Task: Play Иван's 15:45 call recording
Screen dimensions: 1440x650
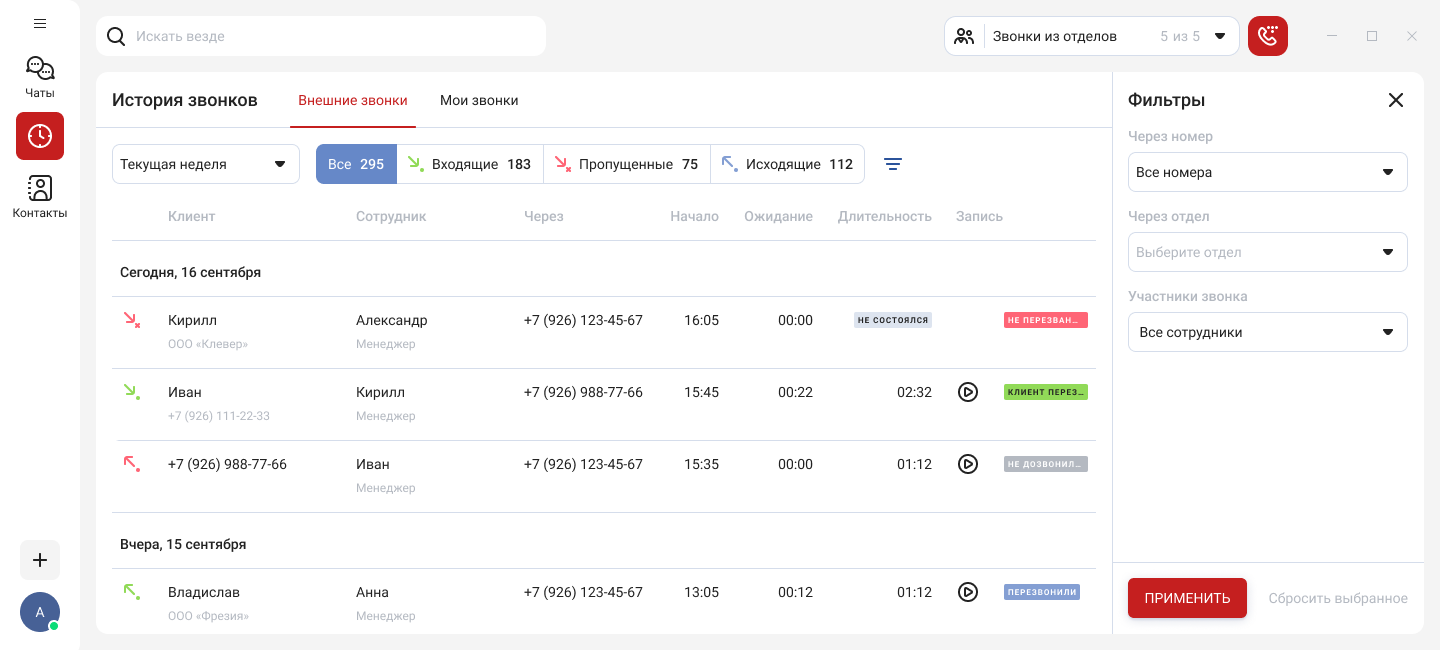Action: 967,392
